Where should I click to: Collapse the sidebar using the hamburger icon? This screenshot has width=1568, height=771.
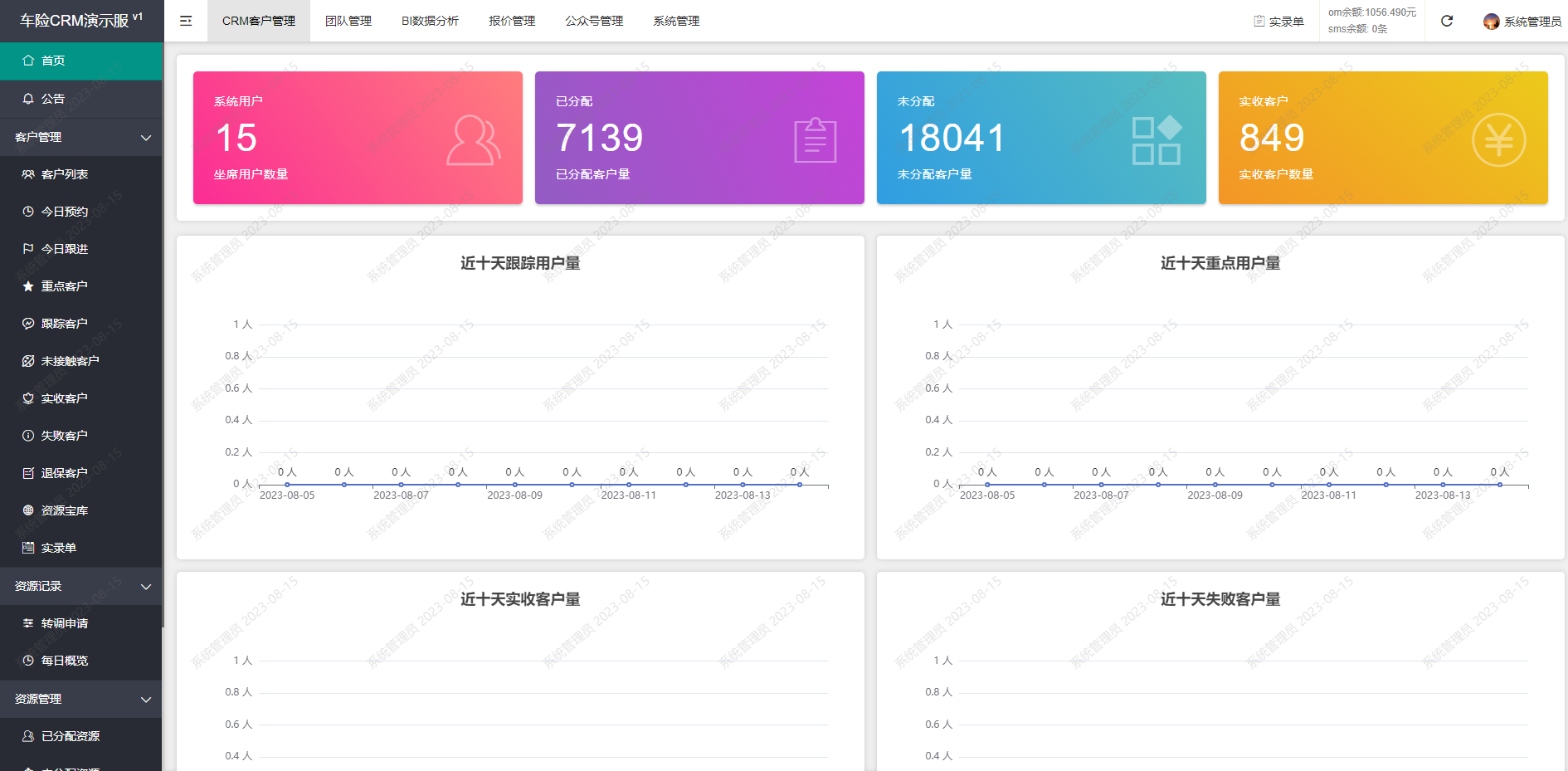(x=186, y=21)
